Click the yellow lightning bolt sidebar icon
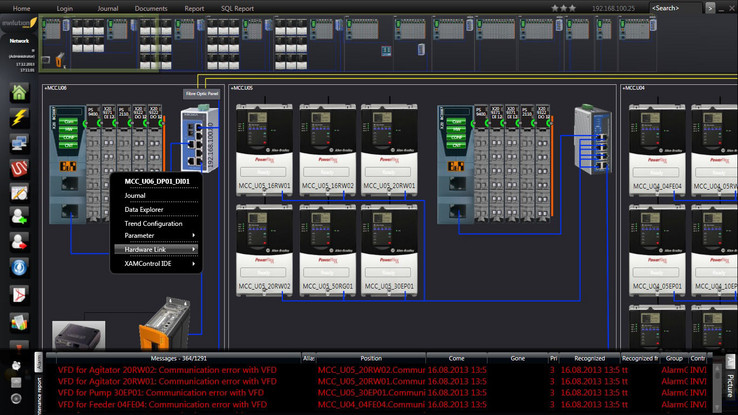The height and width of the screenshot is (415, 738). coord(18,118)
